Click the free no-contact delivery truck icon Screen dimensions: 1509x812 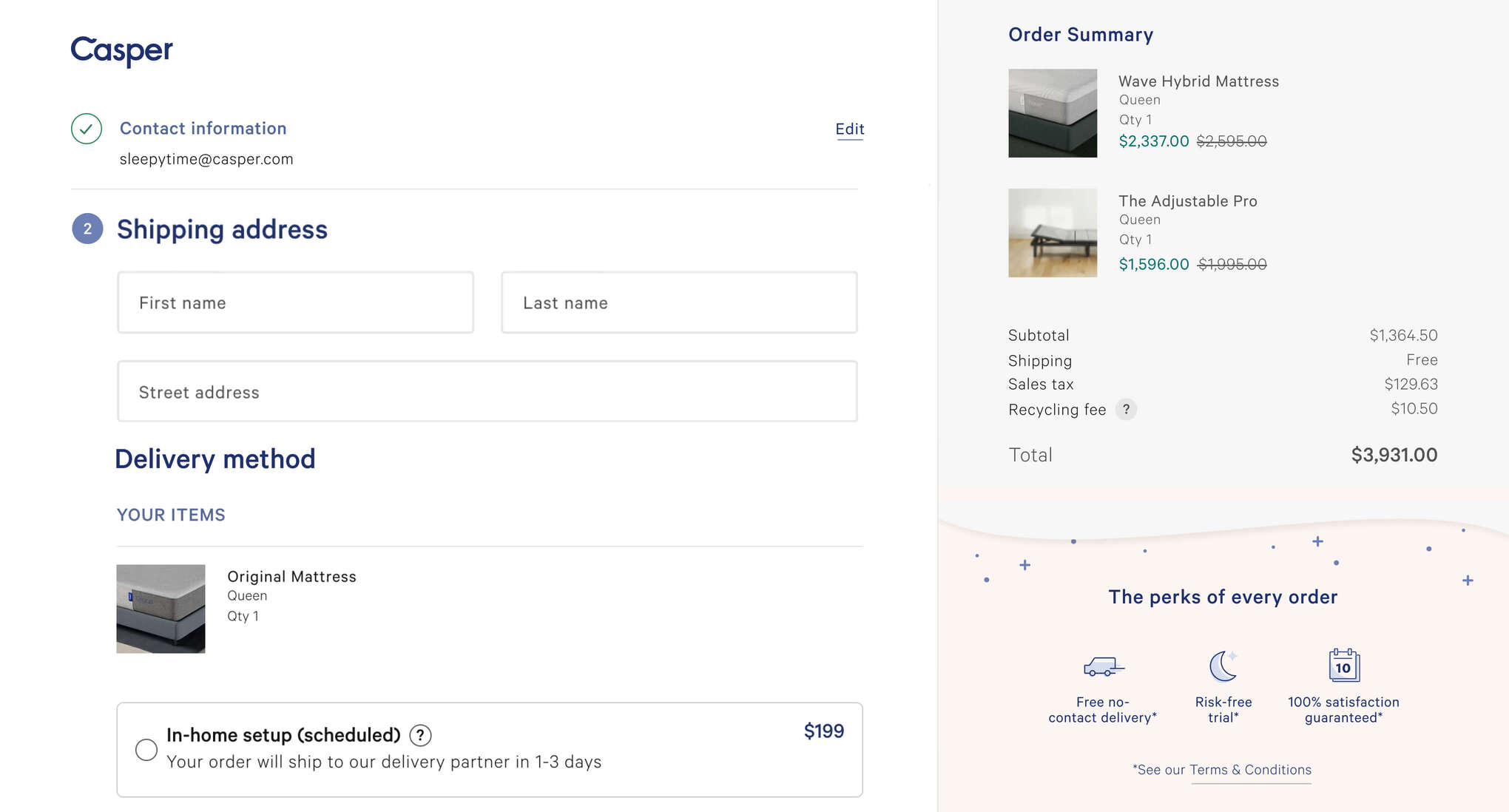(x=1103, y=666)
